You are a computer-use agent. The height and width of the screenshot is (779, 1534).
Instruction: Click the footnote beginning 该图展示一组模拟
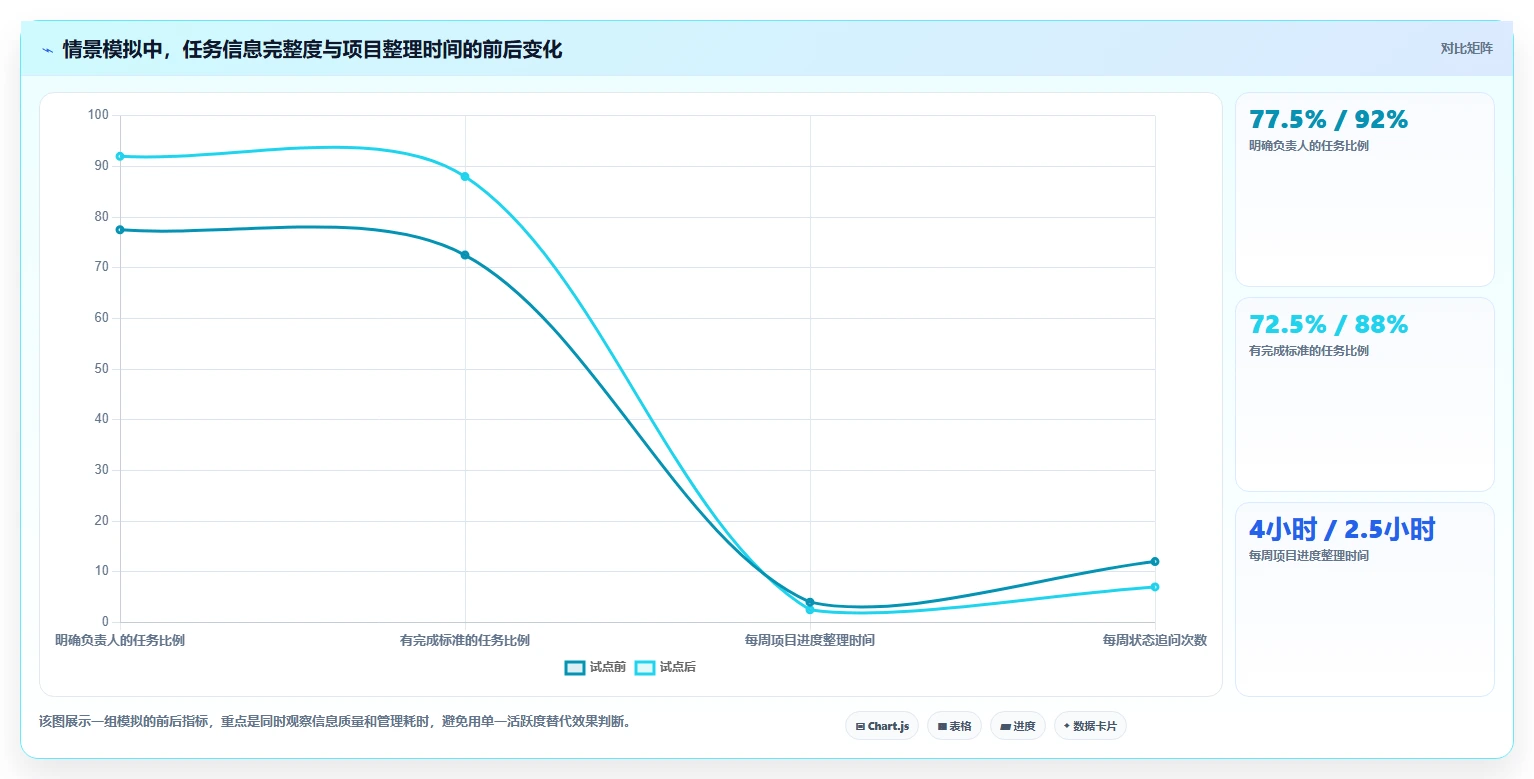[335, 721]
